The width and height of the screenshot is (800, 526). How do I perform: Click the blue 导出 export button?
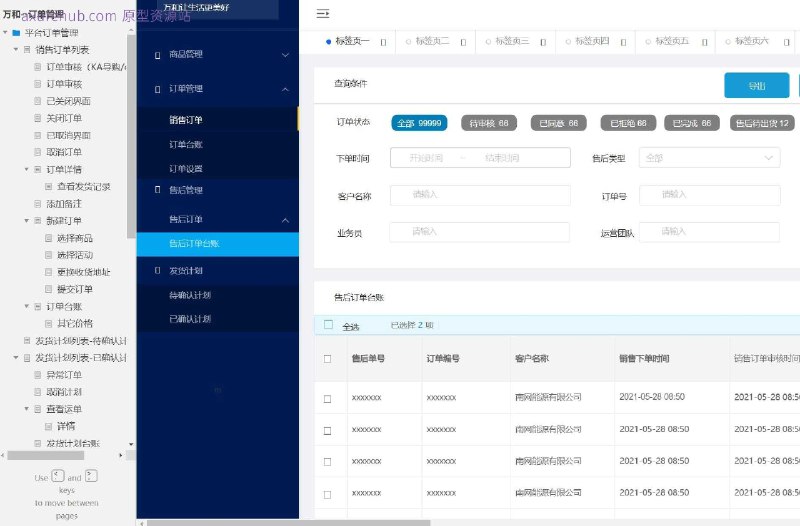[757, 86]
